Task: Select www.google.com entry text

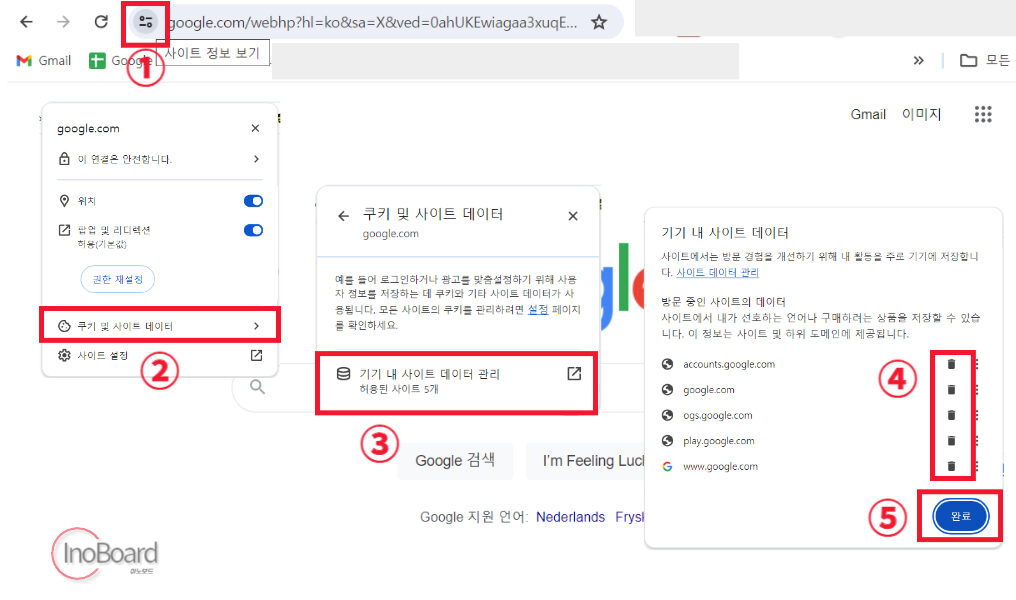Action: 720,467
